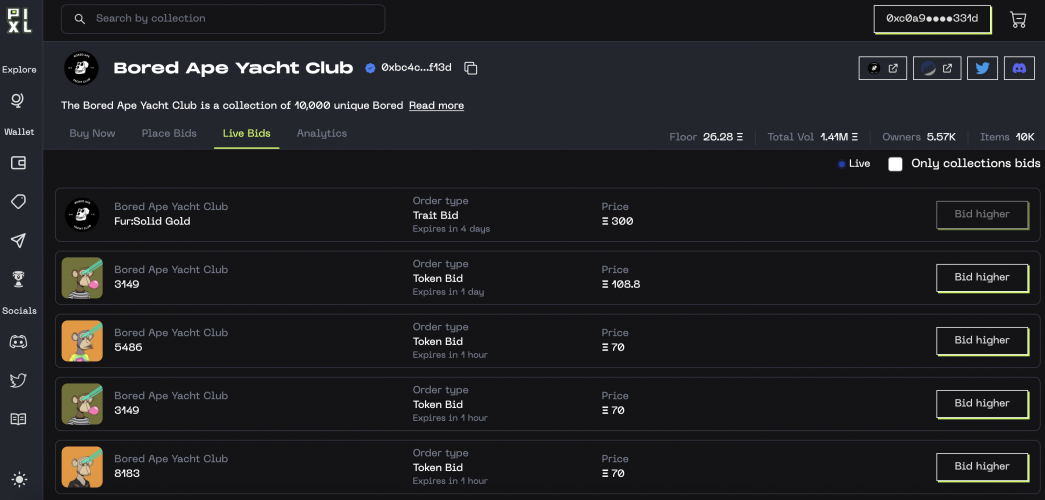Click the paper plane send icon
Screen dimensions: 1045x500
18,240
